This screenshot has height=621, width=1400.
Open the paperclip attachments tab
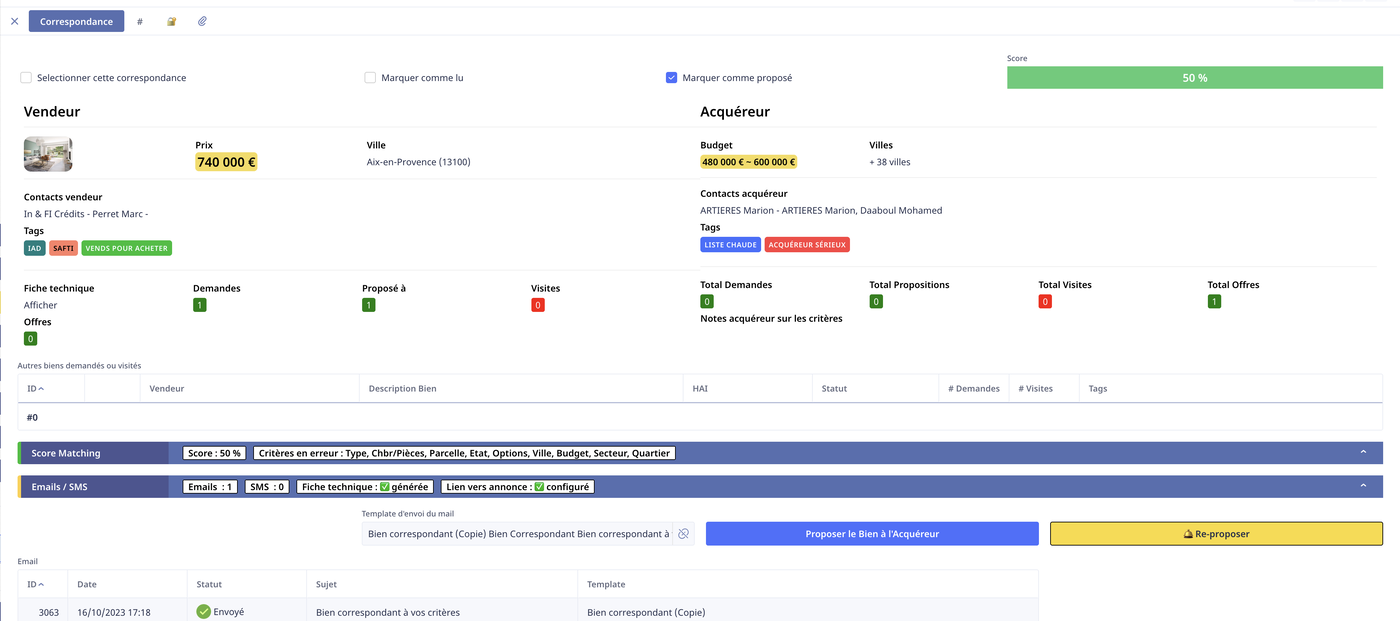(x=202, y=21)
